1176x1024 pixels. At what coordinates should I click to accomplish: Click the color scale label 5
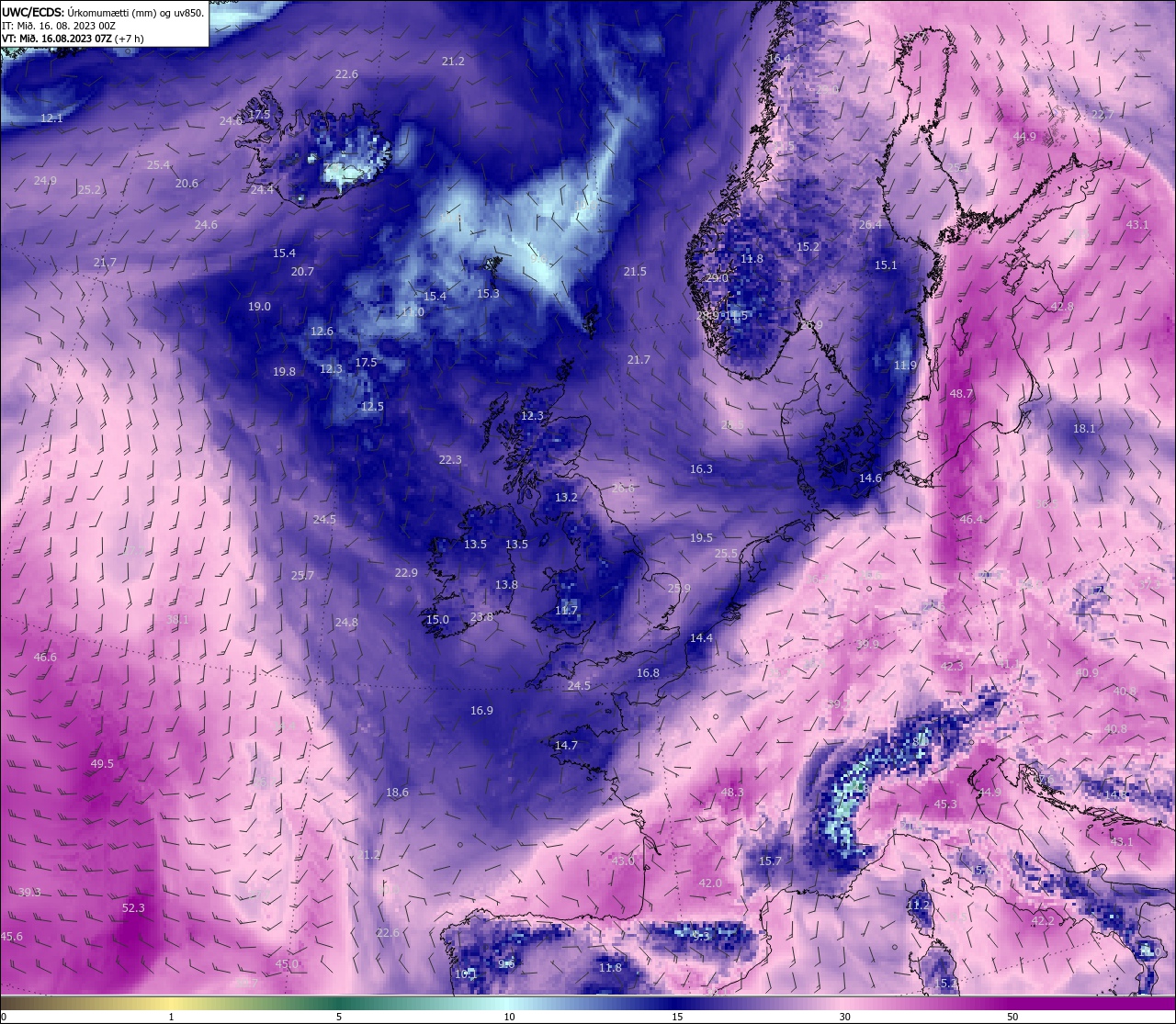[339, 1017]
